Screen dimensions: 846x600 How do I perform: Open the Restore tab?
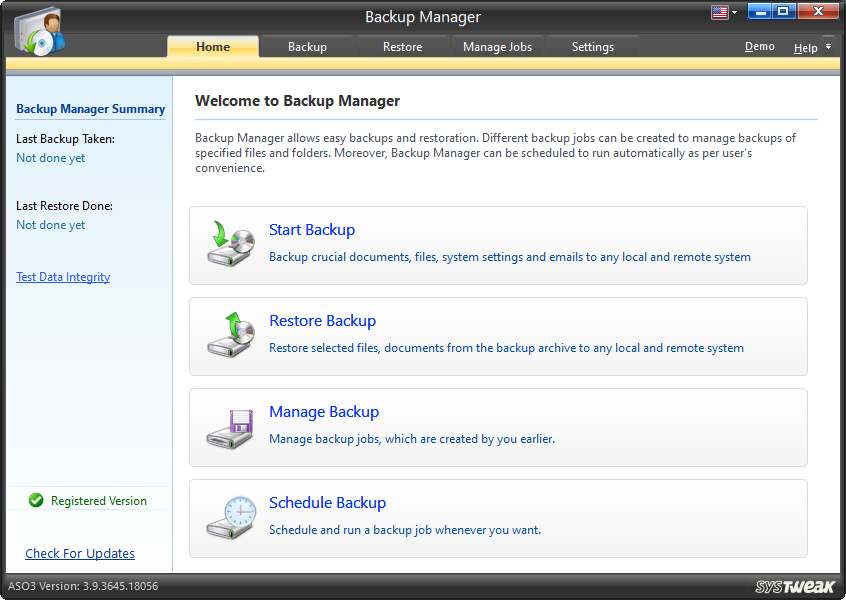(x=402, y=47)
